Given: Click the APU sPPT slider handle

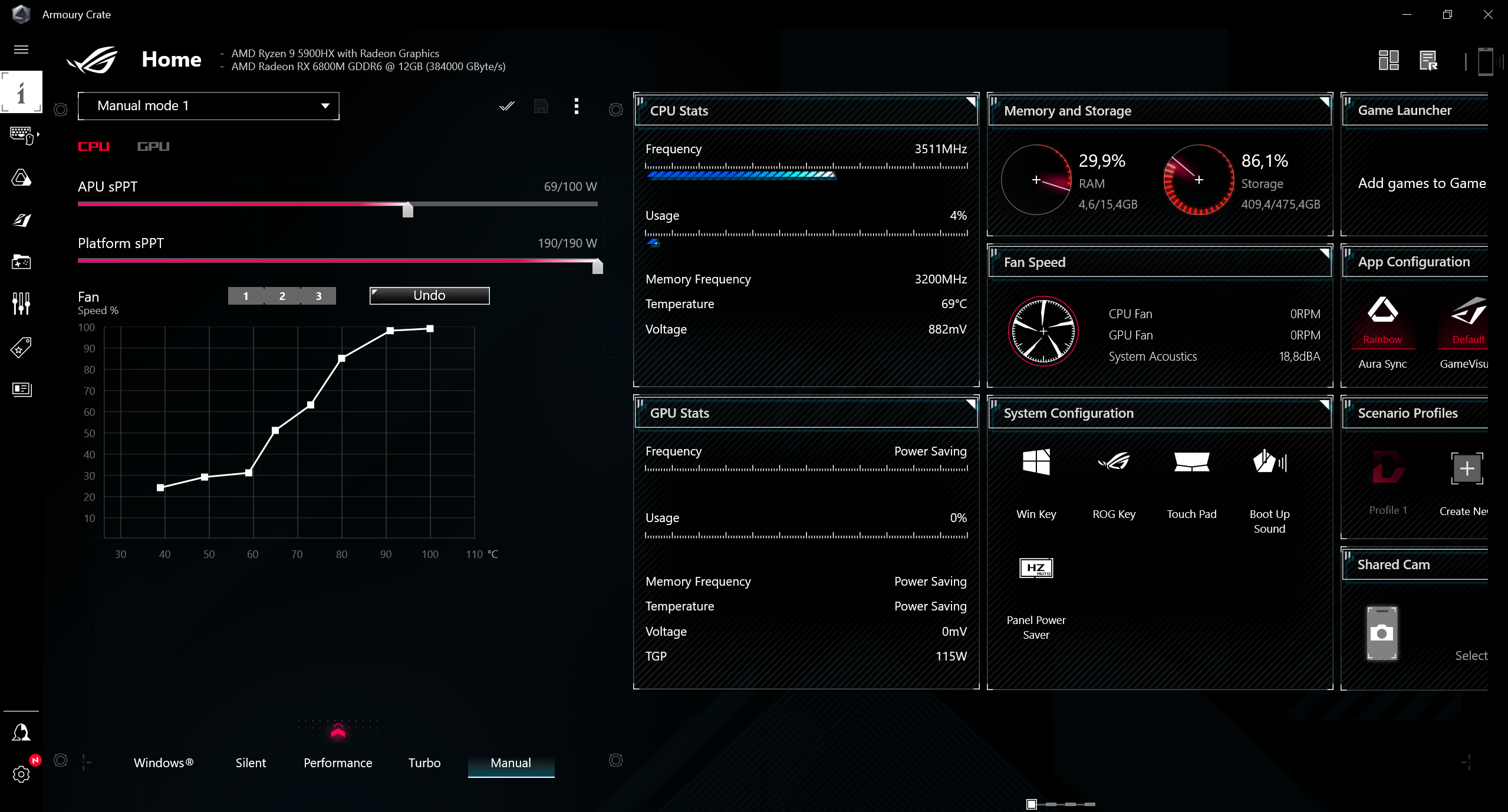Looking at the screenshot, I should click(407, 210).
